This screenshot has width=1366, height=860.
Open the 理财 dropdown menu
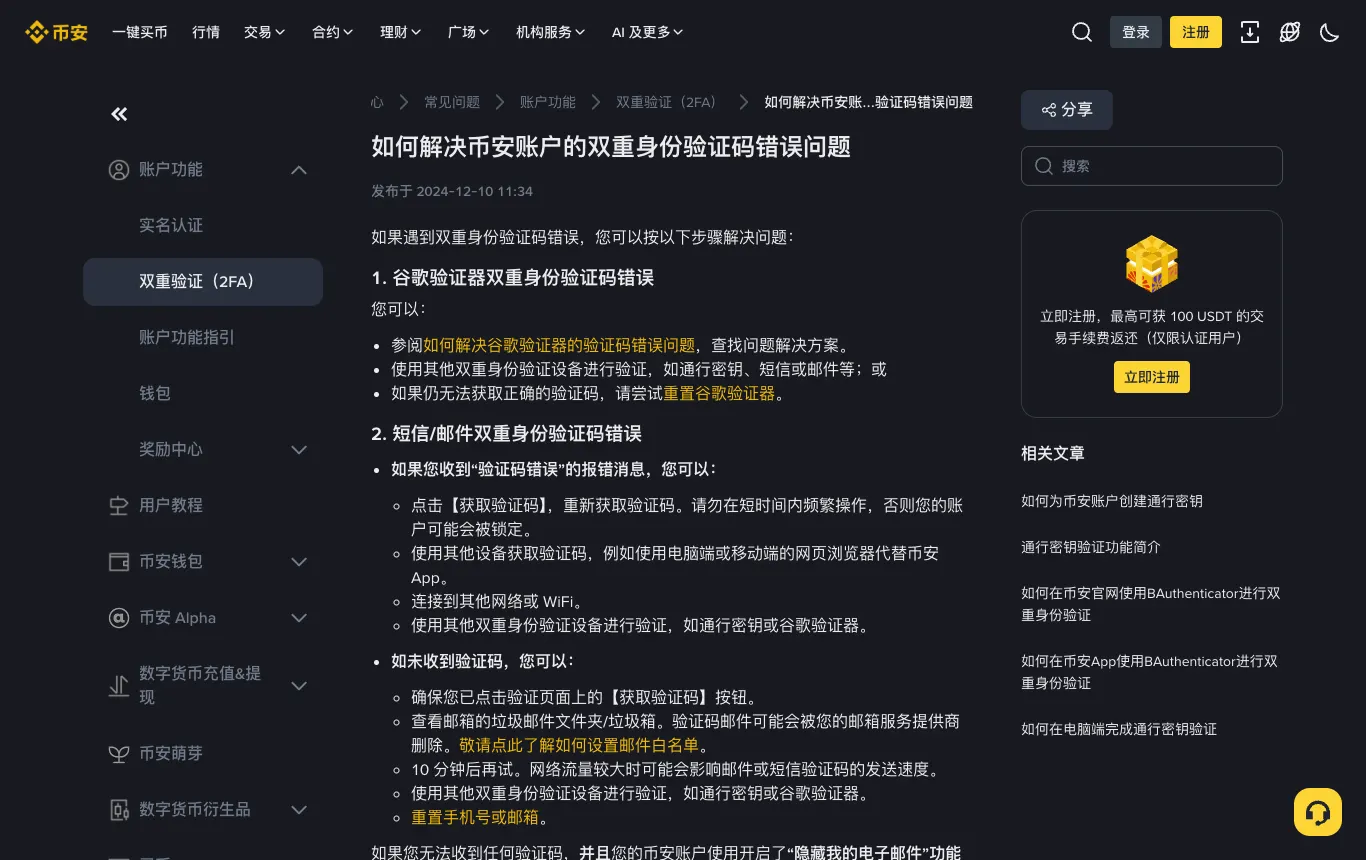click(x=401, y=32)
